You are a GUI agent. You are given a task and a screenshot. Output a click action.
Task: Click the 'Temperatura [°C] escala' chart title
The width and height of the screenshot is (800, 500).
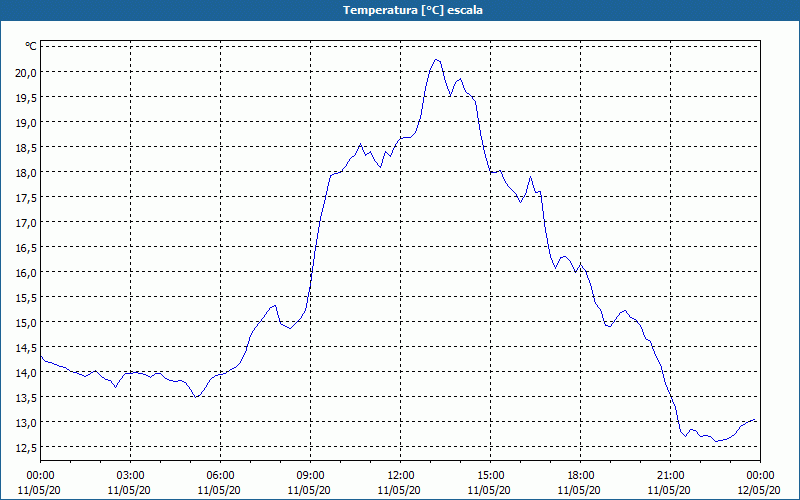point(413,10)
